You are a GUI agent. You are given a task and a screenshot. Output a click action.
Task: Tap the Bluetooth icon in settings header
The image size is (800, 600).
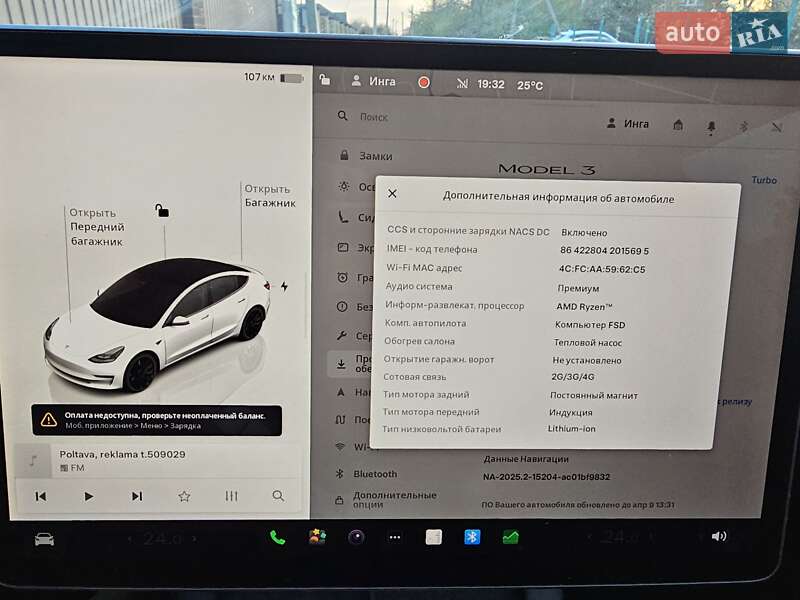(744, 126)
